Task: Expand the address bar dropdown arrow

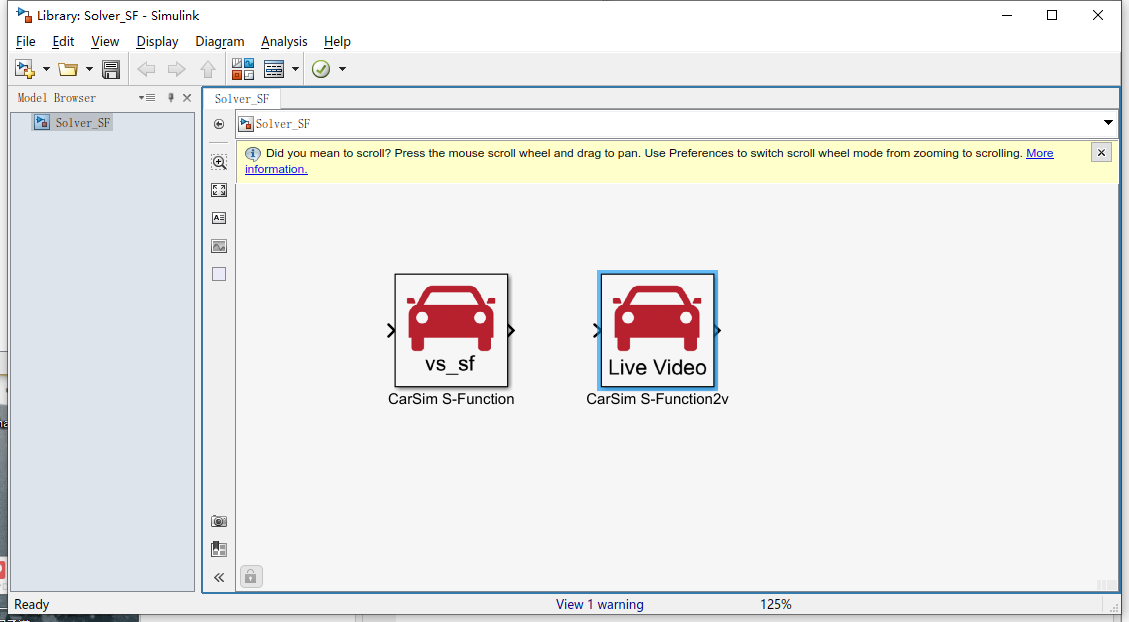Action: coord(1108,123)
